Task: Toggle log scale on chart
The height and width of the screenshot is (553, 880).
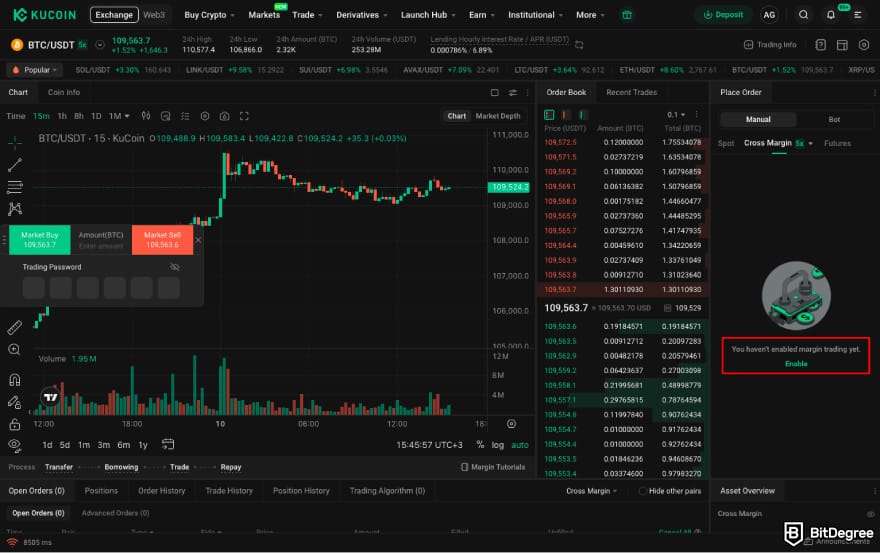Action: click(498, 445)
